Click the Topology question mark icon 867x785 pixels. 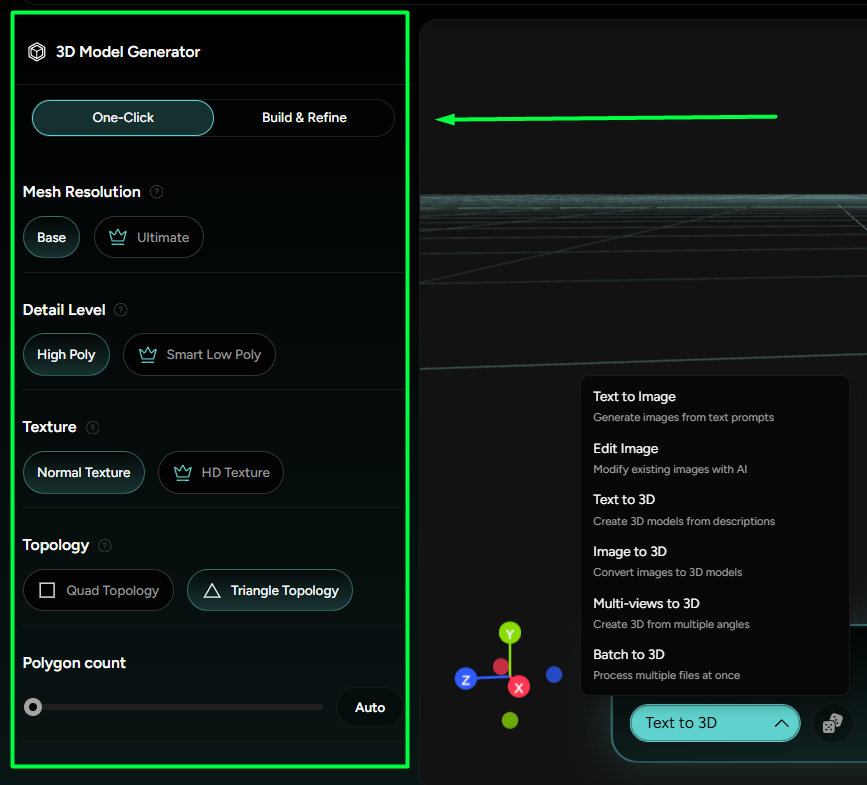tap(105, 545)
